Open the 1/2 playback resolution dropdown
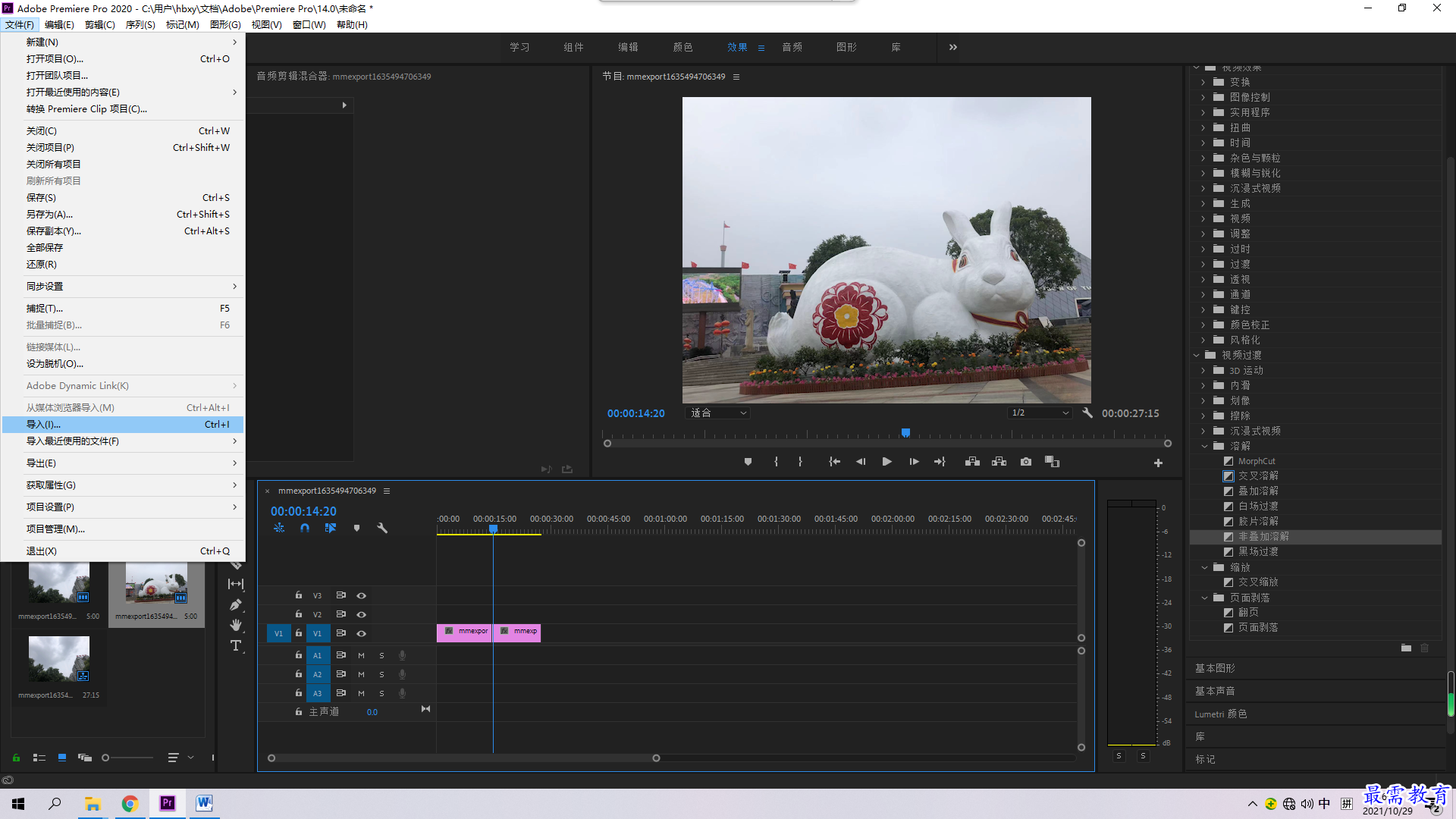 (x=1040, y=413)
